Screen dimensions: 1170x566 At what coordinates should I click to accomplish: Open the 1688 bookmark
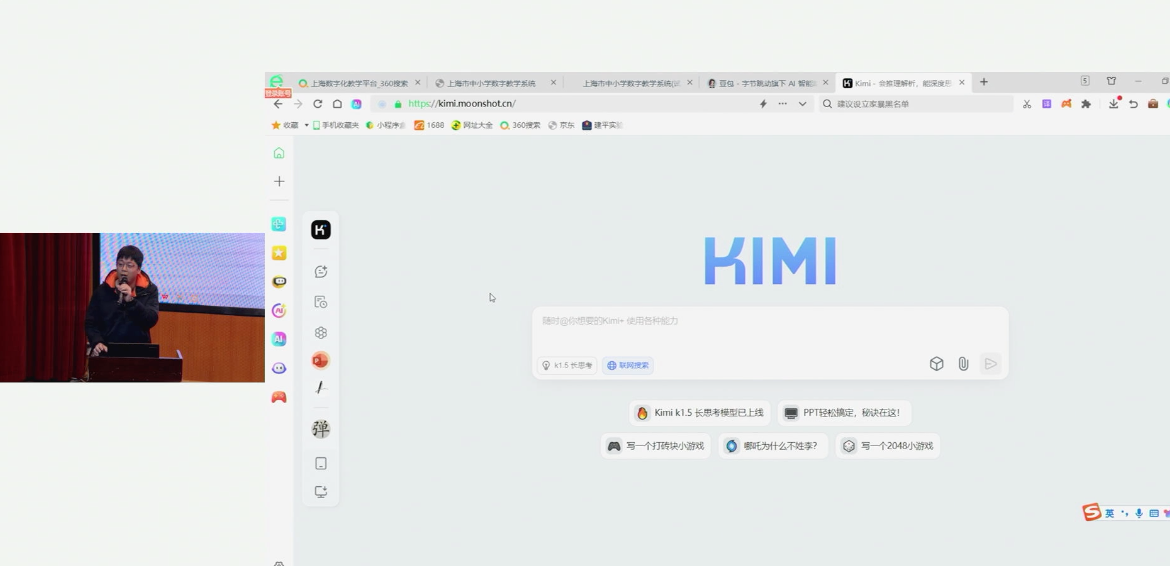(429, 125)
